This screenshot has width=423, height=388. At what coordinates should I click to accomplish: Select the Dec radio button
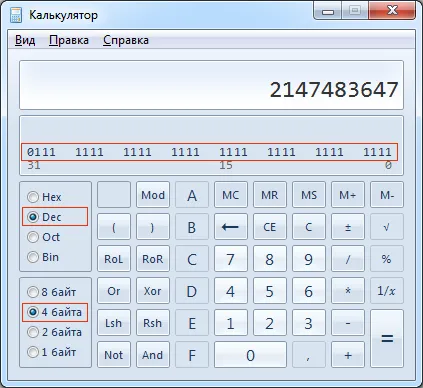click(x=44, y=217)
